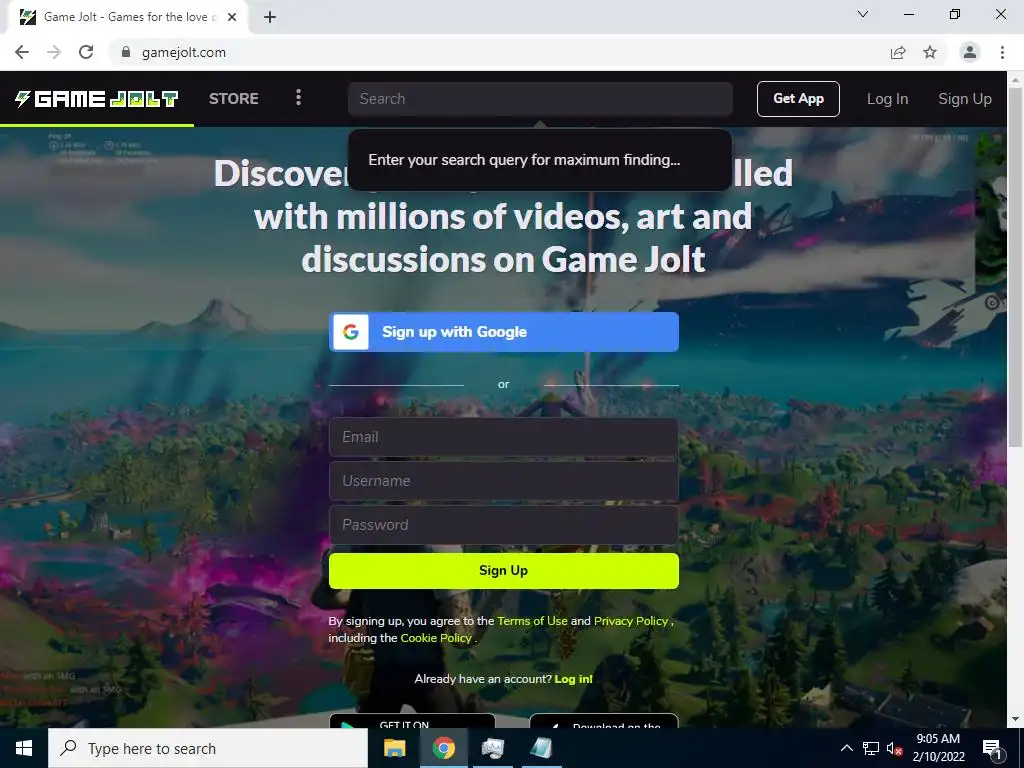Focus the Password input field
1024x768 pixels.
(x=504, y=524)
